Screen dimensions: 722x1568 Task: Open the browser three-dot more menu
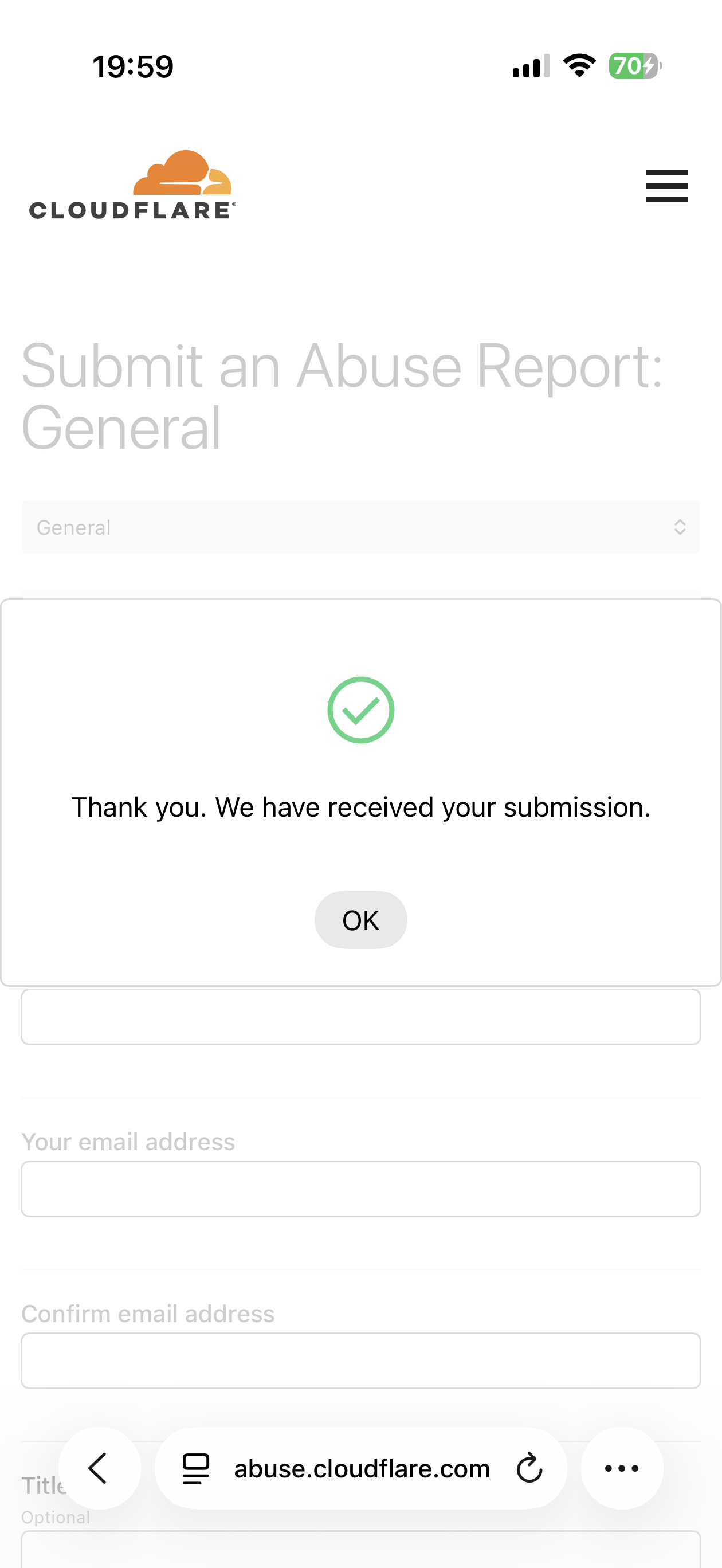(x=622, y=1468)
